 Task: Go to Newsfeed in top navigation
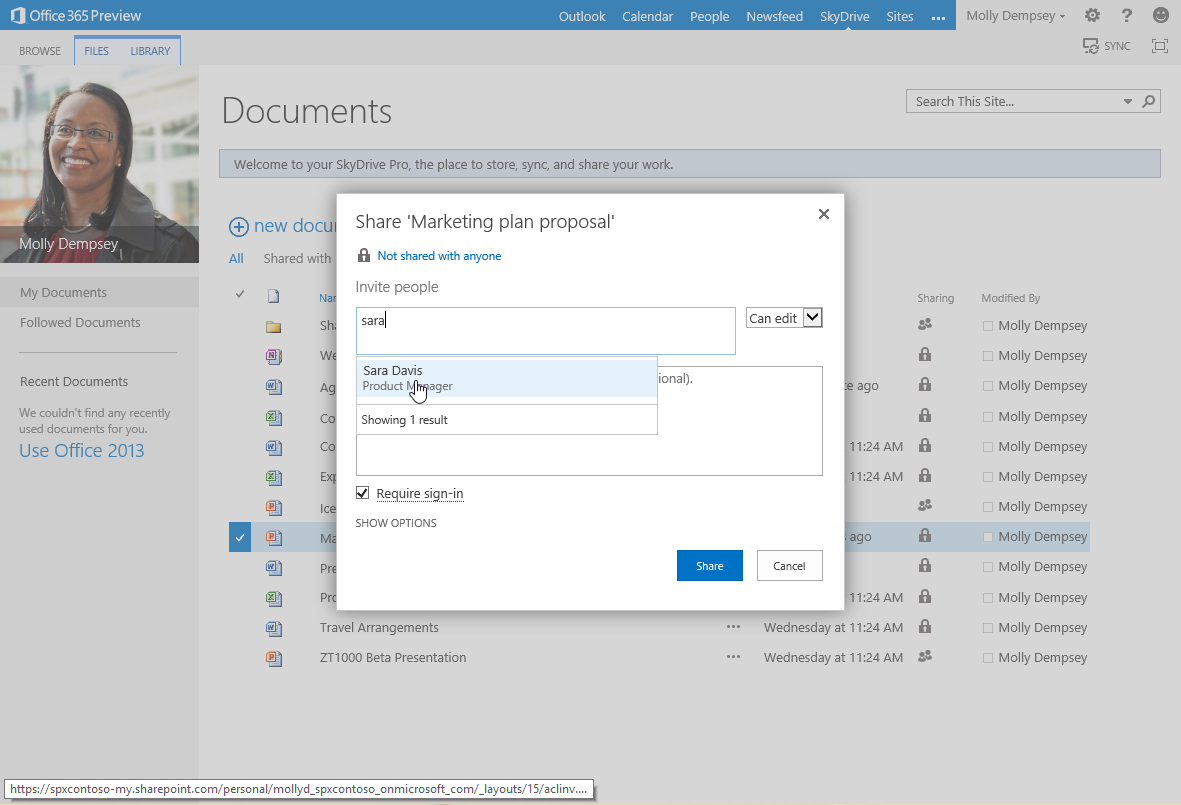775,16
